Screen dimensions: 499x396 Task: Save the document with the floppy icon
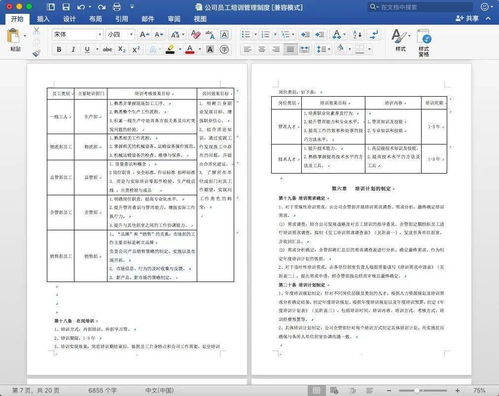[x=66, y=7]
